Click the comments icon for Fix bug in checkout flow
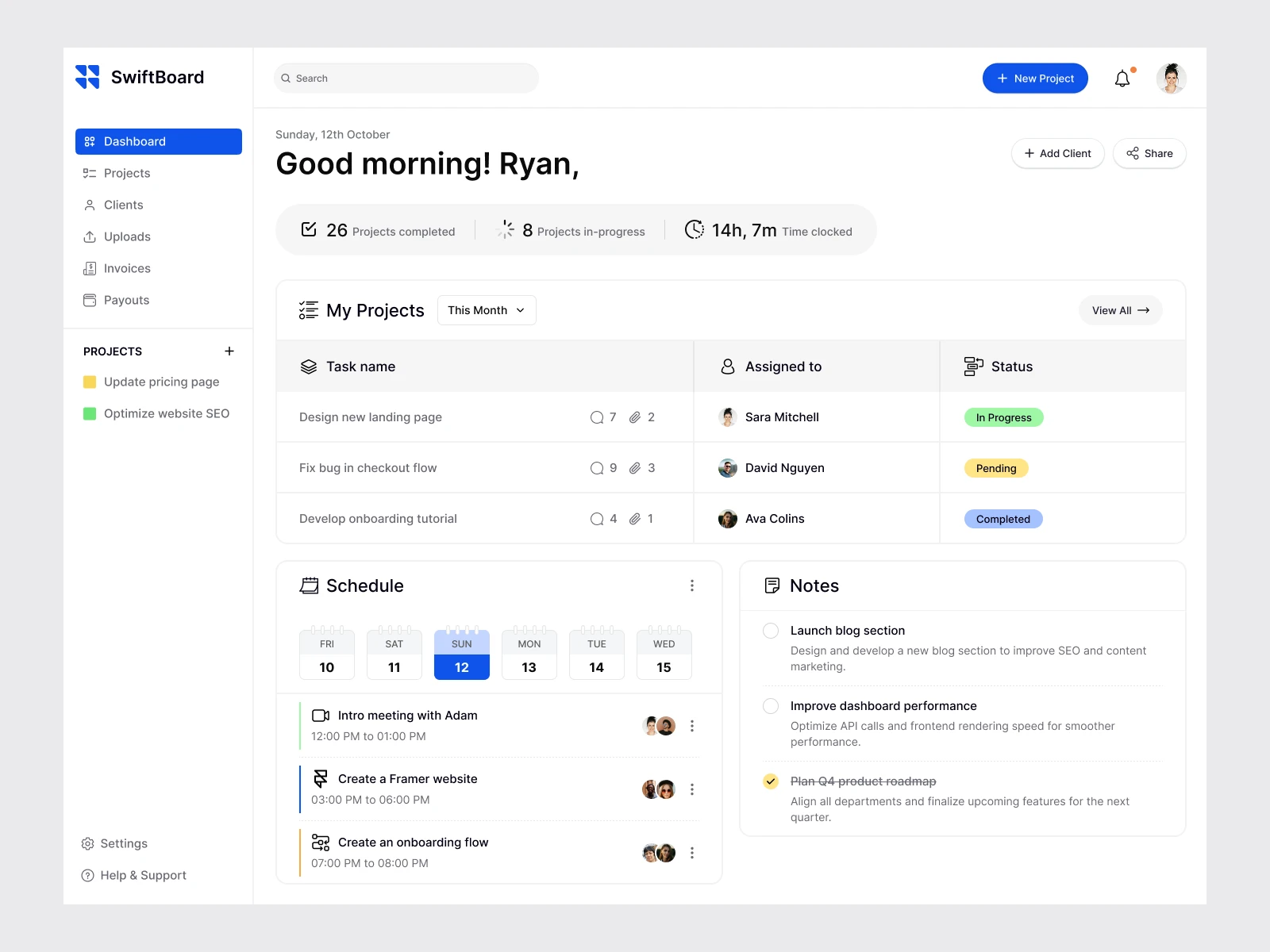The image size is (1270, 952). click(597, 468)
